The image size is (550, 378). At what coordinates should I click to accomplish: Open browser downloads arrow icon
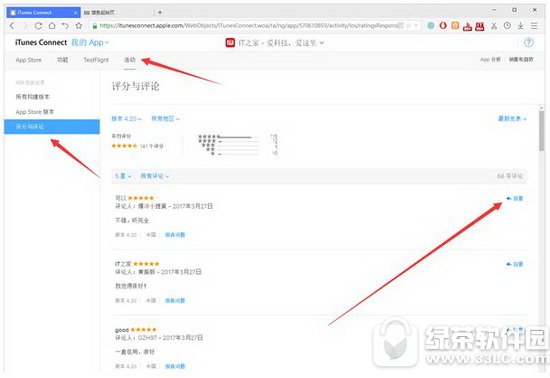pos(521,26)
